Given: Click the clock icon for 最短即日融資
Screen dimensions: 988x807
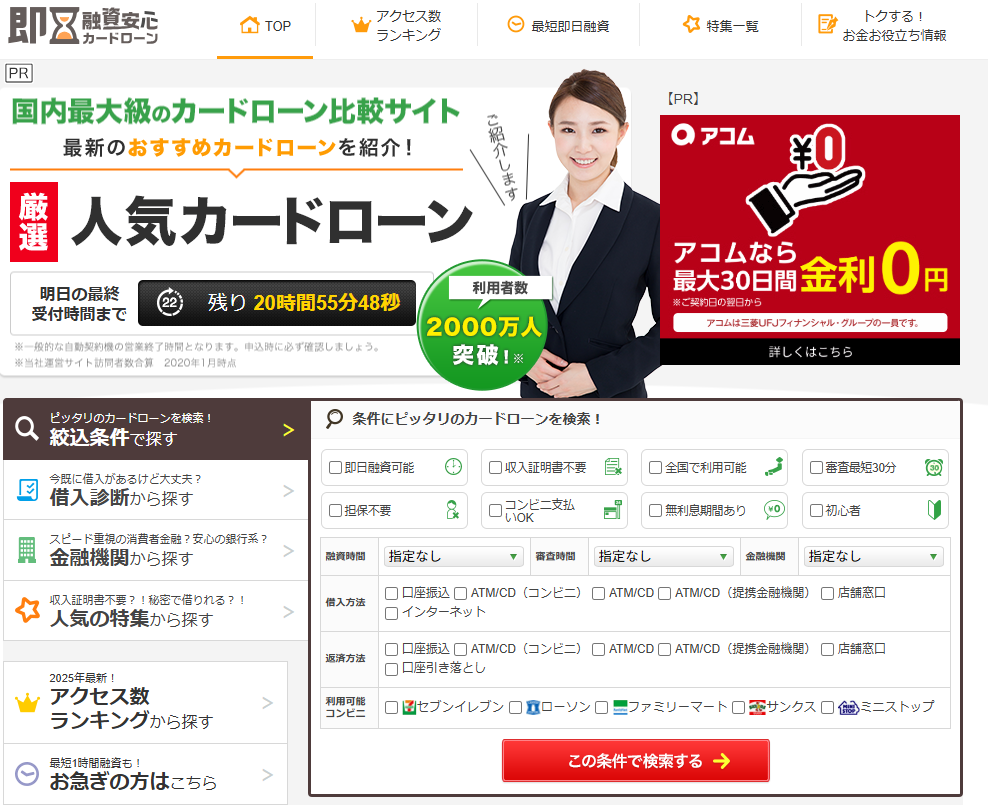Looking at the screenshot, I should point(516,25).
